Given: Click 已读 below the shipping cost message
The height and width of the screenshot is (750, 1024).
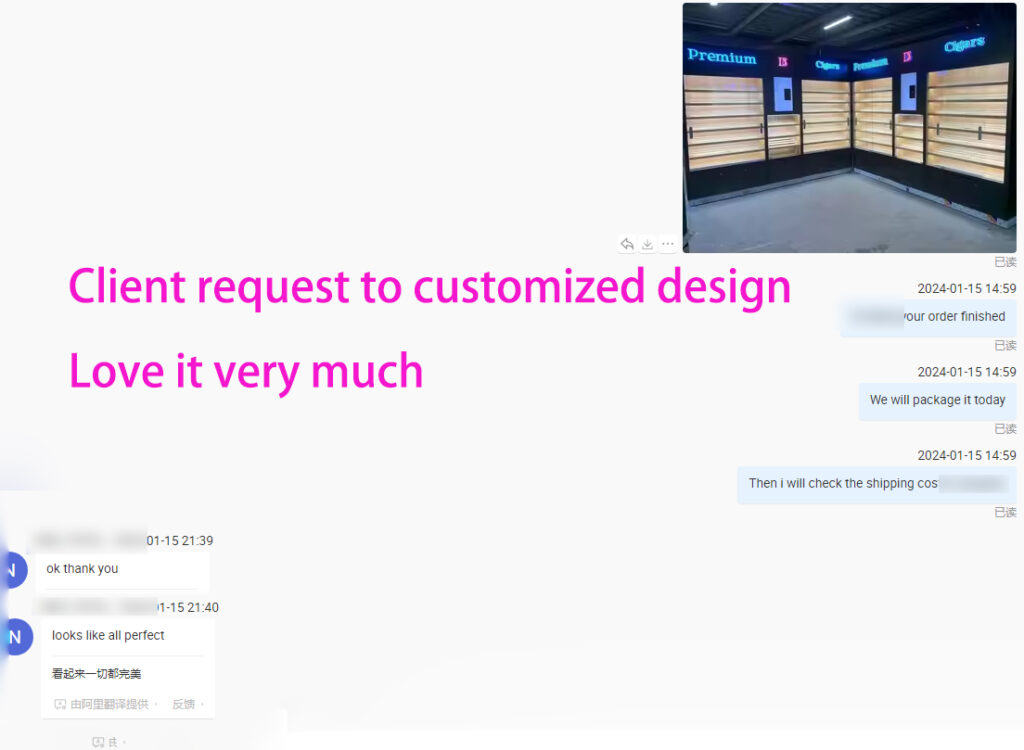Looking at the screenshot, I should click(x=1005, y=512).
